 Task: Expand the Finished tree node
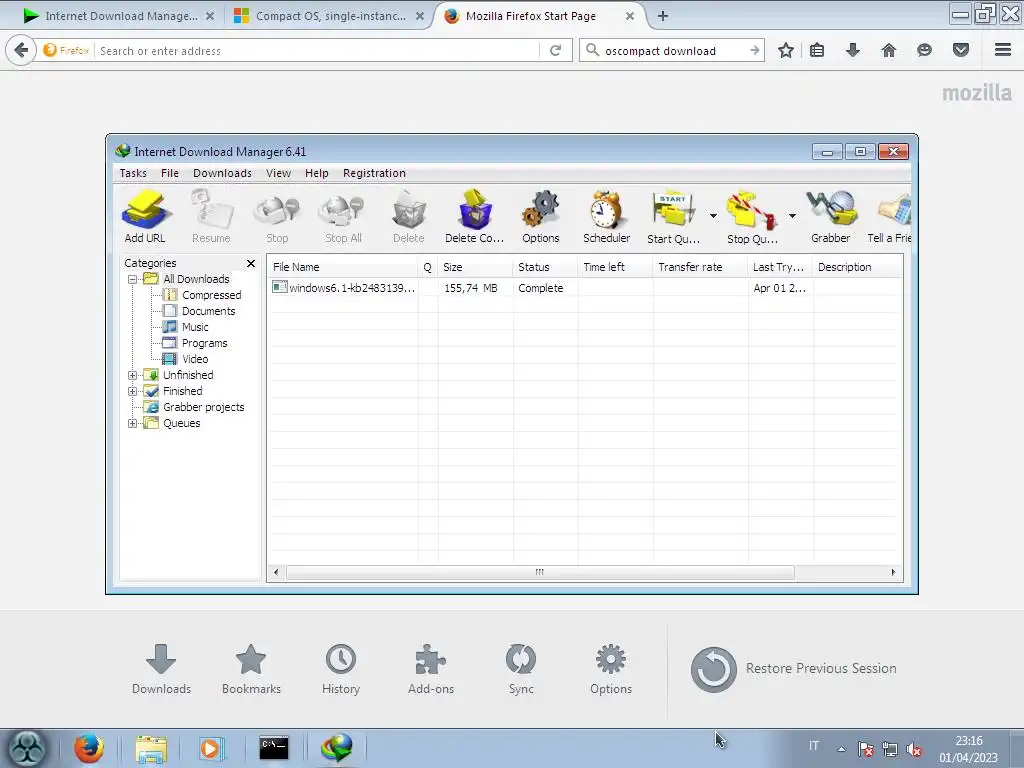(x=133, y=392)
